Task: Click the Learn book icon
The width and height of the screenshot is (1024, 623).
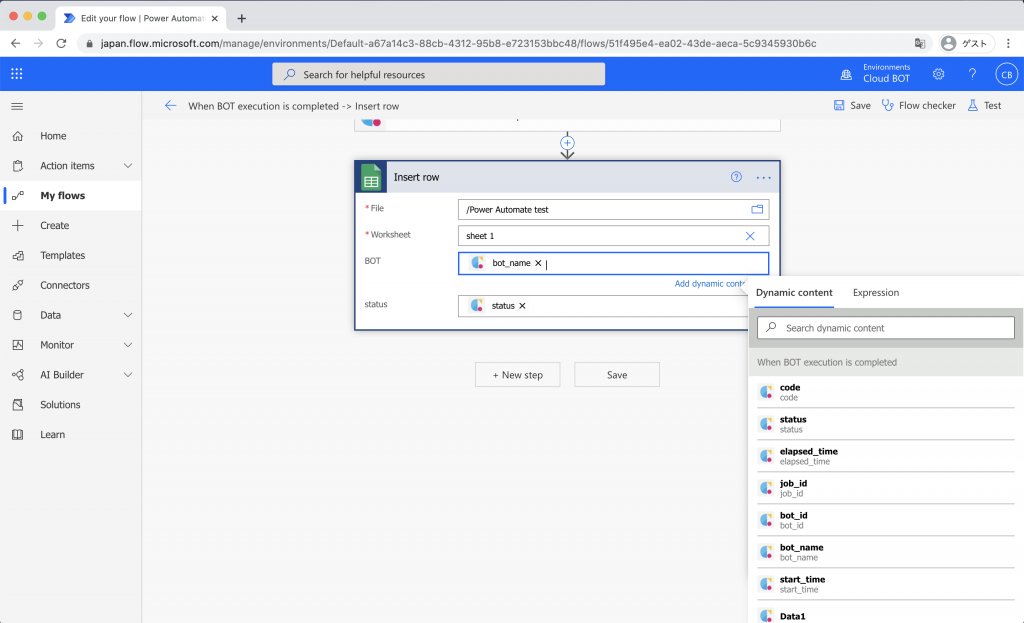Action: [18, 434]
